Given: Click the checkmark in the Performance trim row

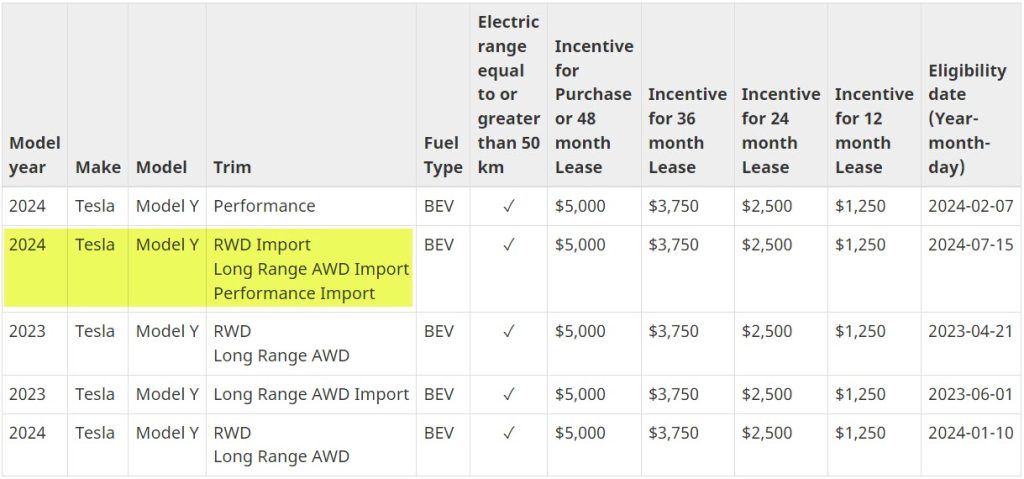Looking at the screenshot, I should [x=508, y=207].
